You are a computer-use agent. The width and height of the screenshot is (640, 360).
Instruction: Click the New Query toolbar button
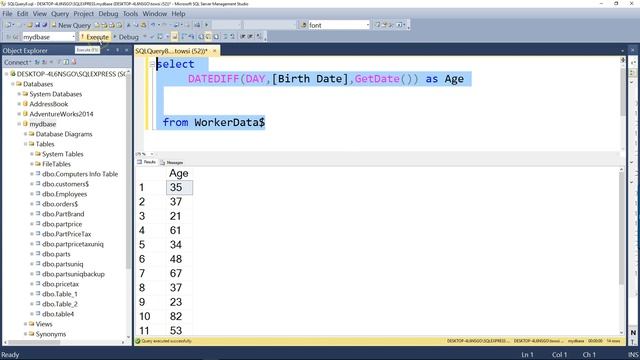71,25
